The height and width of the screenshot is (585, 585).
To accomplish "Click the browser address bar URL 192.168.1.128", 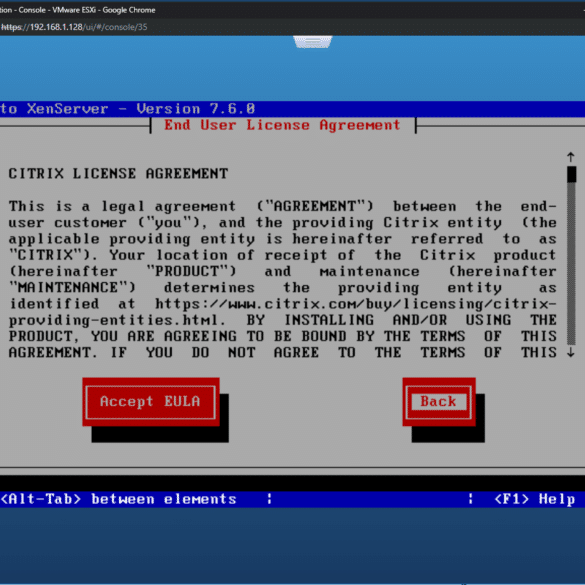I will coord(74,27).
